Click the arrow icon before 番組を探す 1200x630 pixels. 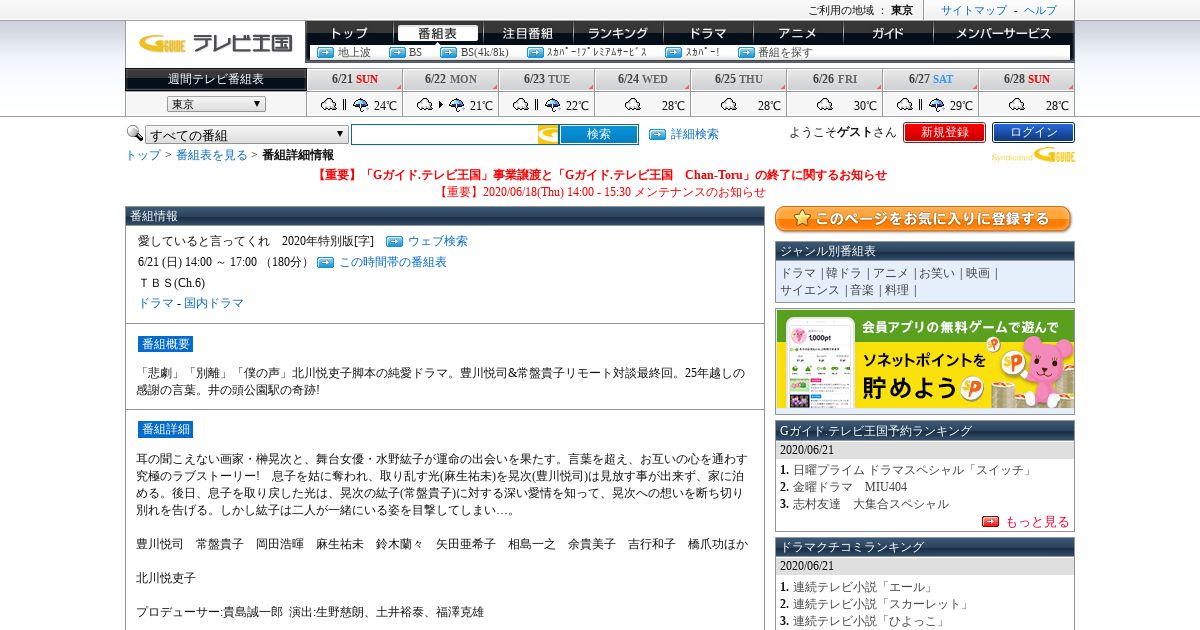pyautogui.click(x=746, y=52)
